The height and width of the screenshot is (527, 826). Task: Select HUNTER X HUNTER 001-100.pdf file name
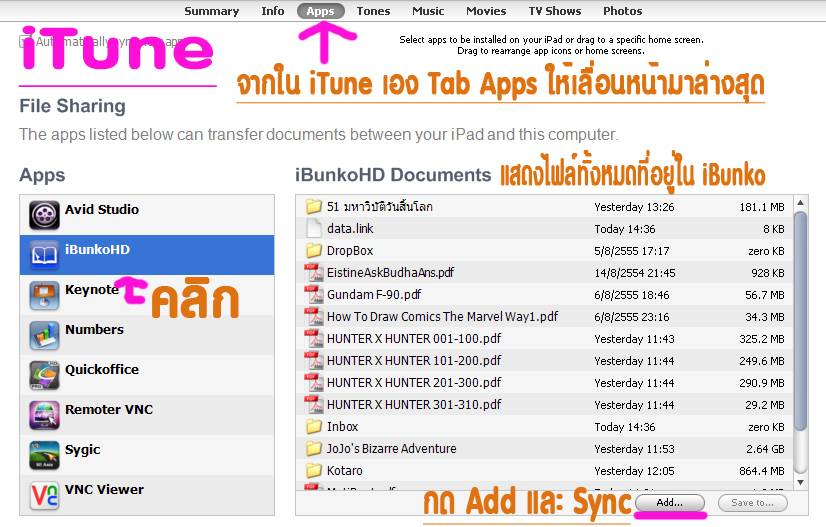[414, 339]
